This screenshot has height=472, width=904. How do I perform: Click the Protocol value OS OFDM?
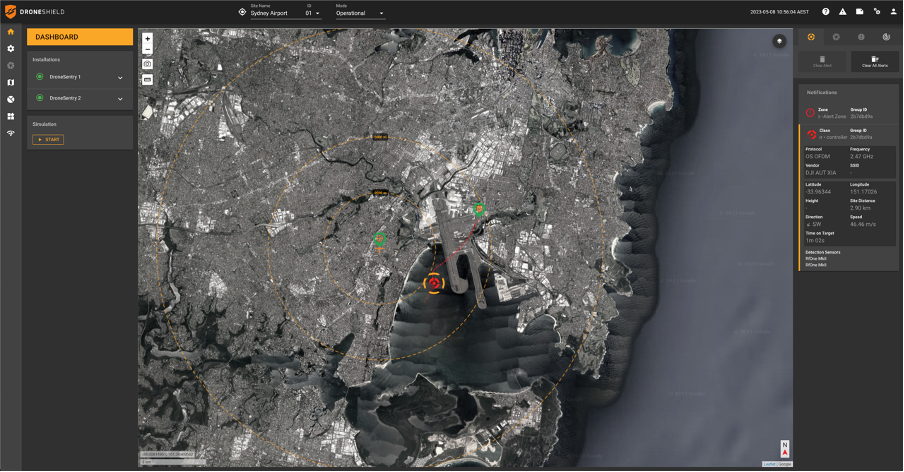tap(817, 156)
